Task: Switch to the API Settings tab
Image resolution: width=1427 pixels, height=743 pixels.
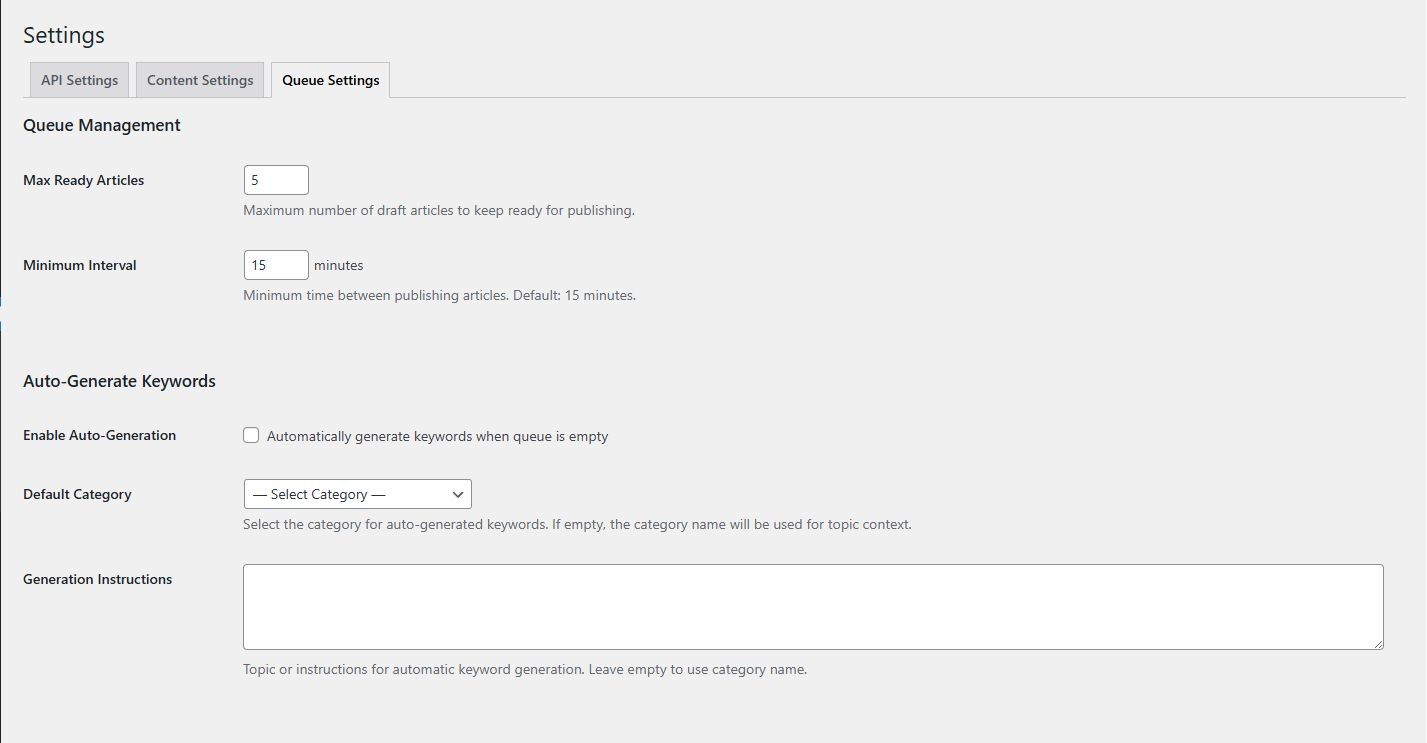Action: pyautogui.click(x=78, y=79)
